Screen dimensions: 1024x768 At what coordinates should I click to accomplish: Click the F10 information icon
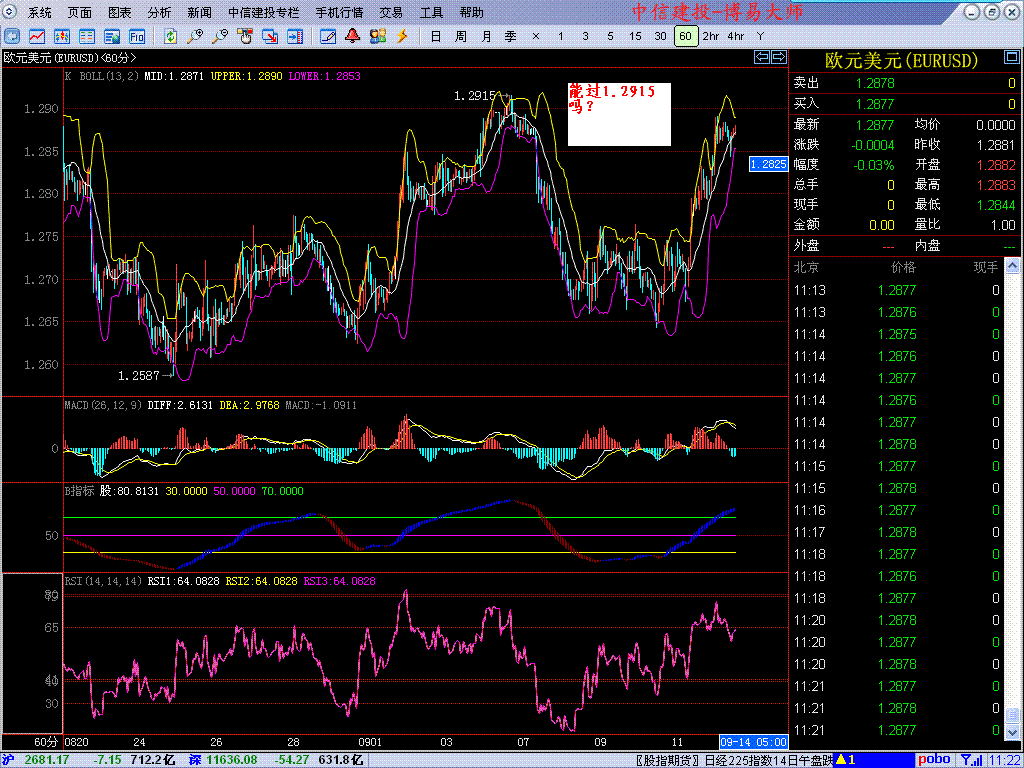click(x=137, y=36)
